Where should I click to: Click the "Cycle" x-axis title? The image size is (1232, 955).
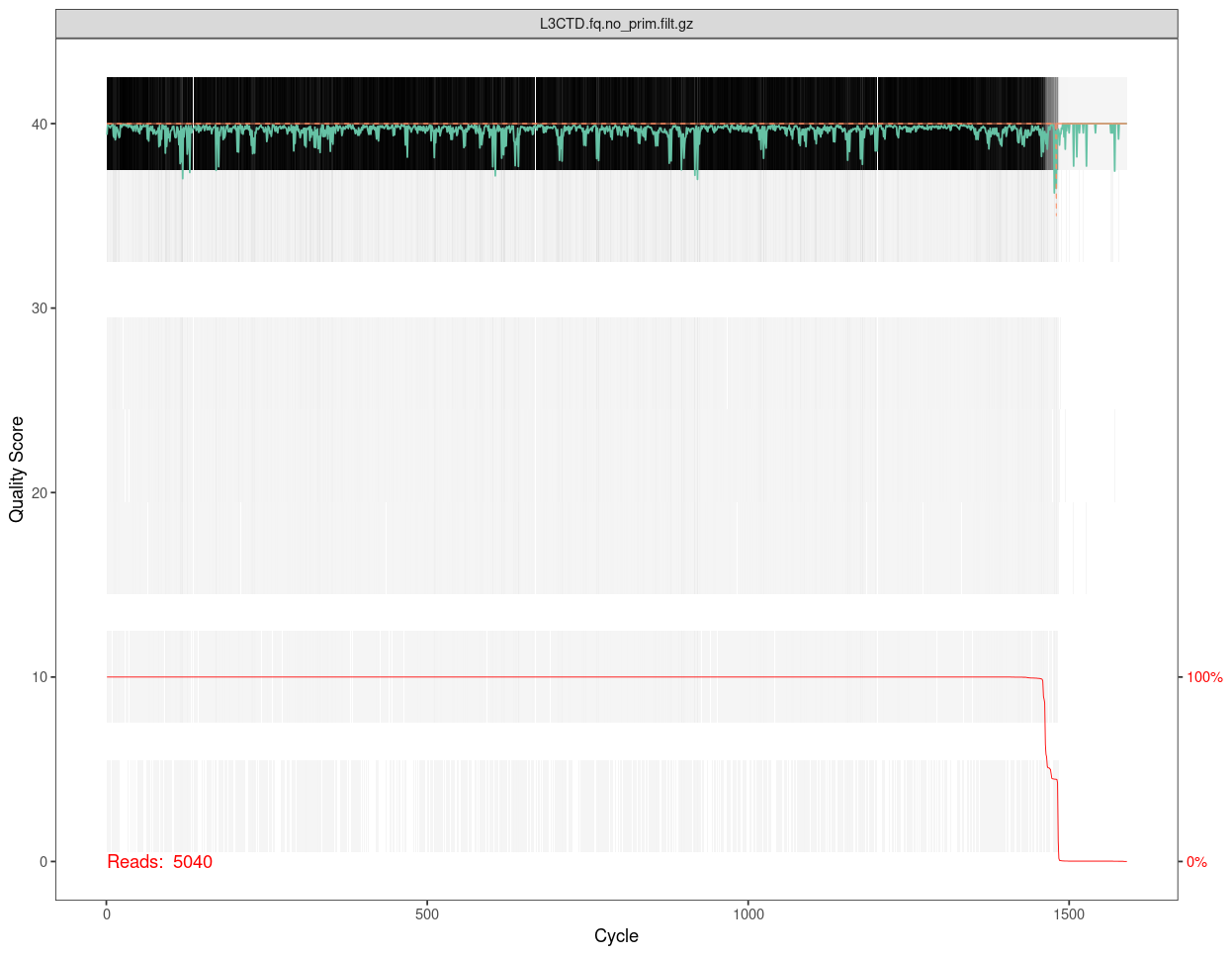[x=616, y=935]
